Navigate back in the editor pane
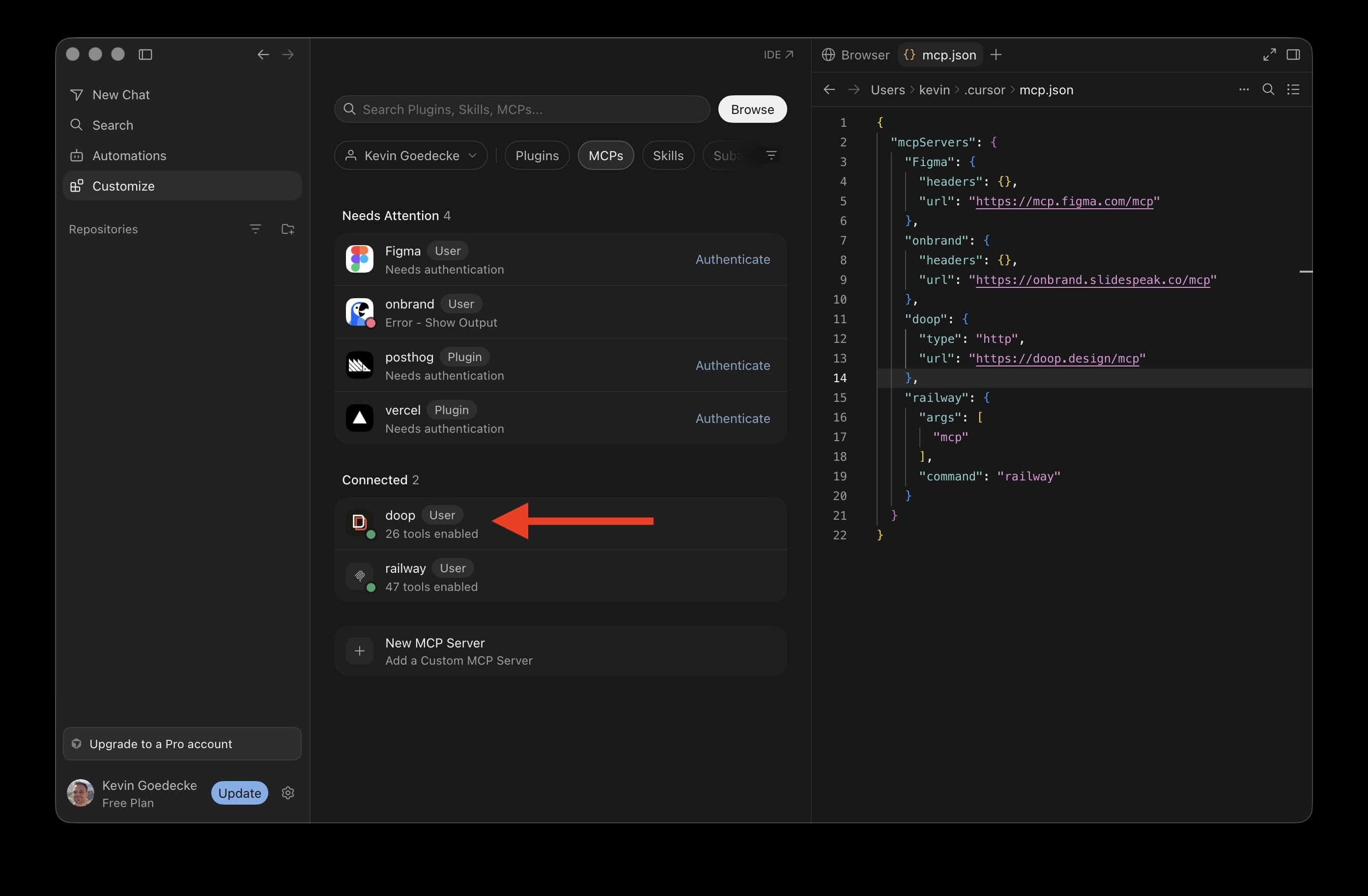The width and height of the screenshot is (1368, 896). [829, 90]
